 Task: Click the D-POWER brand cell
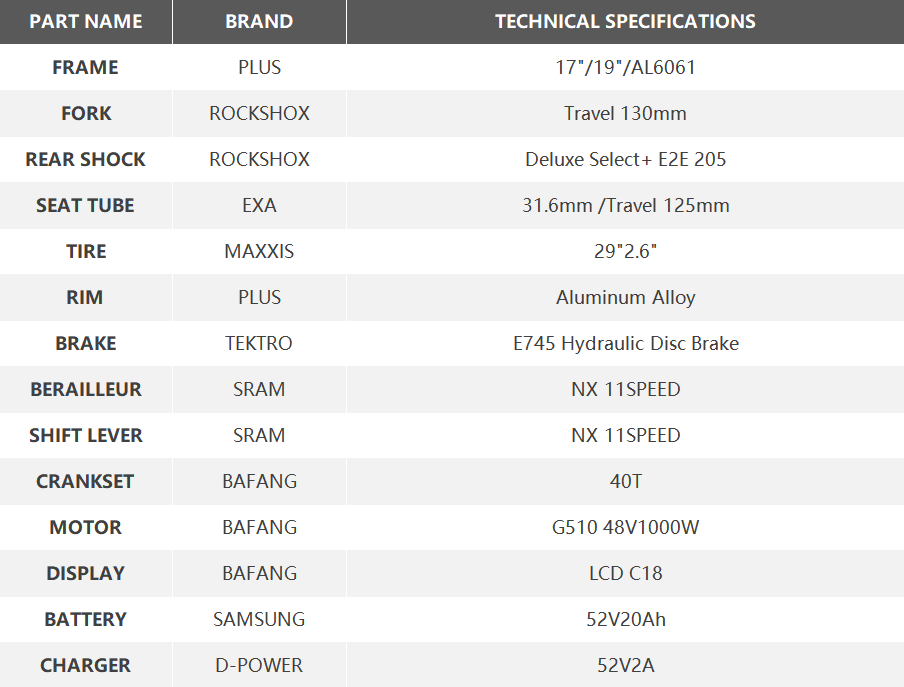[259, 665]
